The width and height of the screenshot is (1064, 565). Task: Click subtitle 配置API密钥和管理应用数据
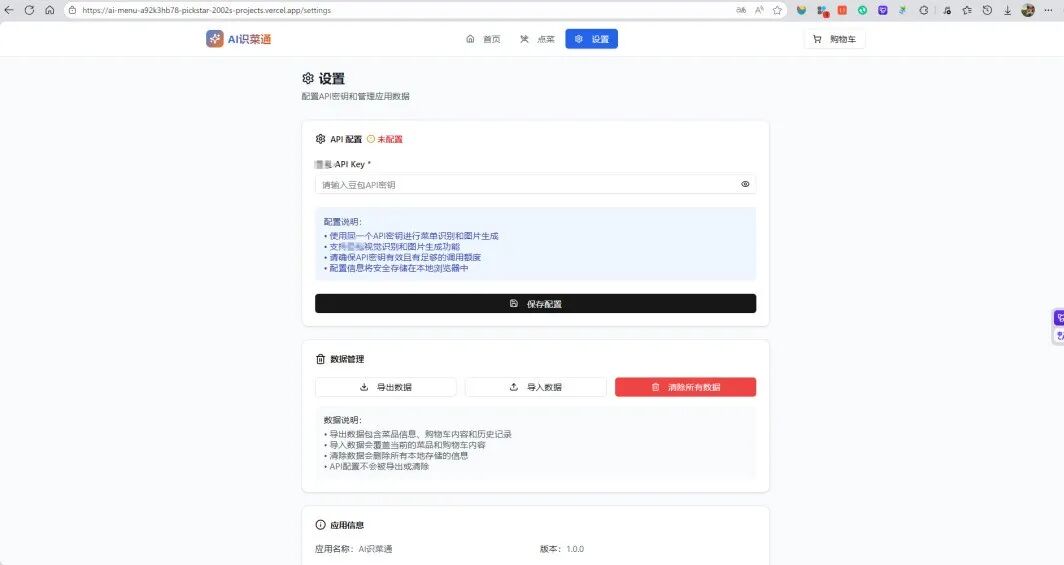[x=356, y=96]
